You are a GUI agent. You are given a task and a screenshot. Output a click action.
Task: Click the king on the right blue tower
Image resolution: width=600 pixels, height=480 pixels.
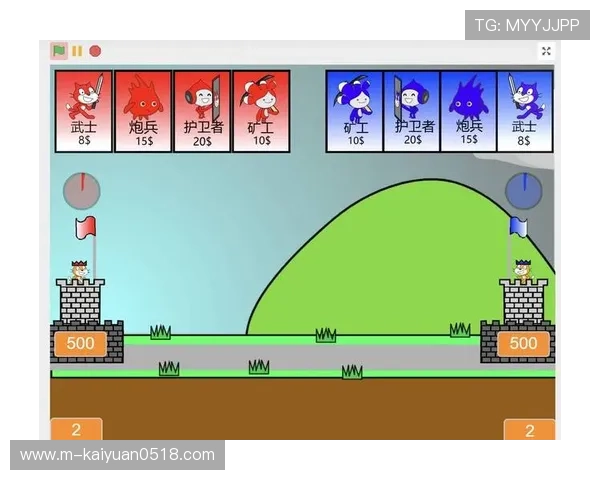point(521,268)
